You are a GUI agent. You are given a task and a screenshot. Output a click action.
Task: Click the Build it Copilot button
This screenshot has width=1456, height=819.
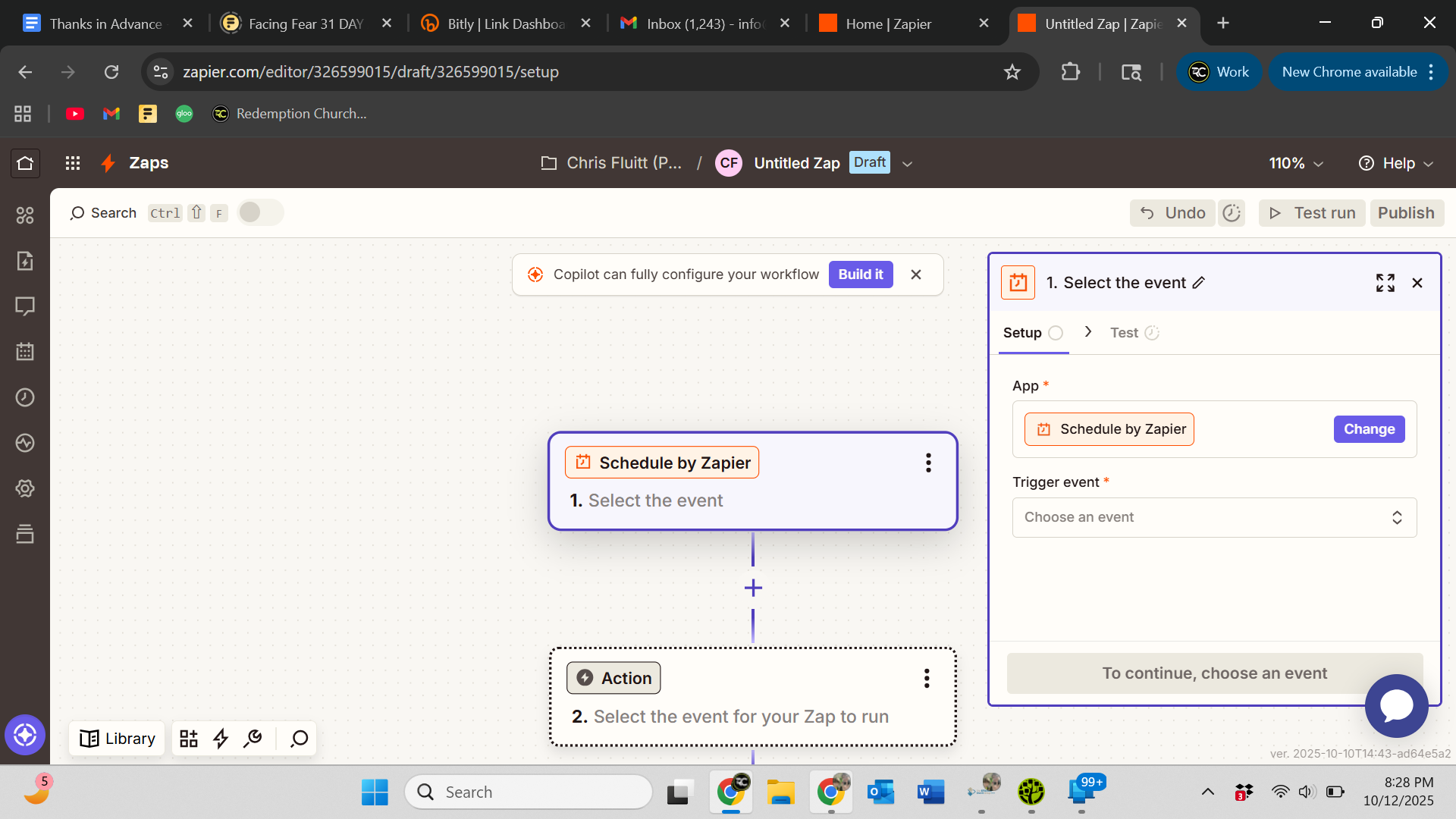pyautogui.click(x=860, y=275)
